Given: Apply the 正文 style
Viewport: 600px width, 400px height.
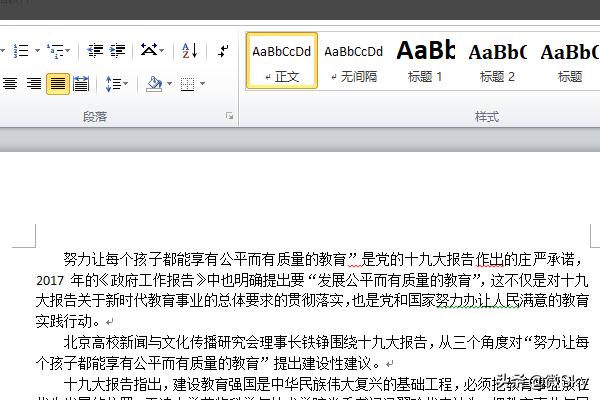Looking at the screenshot, I should pyautogui.click(x=281, y=60).
